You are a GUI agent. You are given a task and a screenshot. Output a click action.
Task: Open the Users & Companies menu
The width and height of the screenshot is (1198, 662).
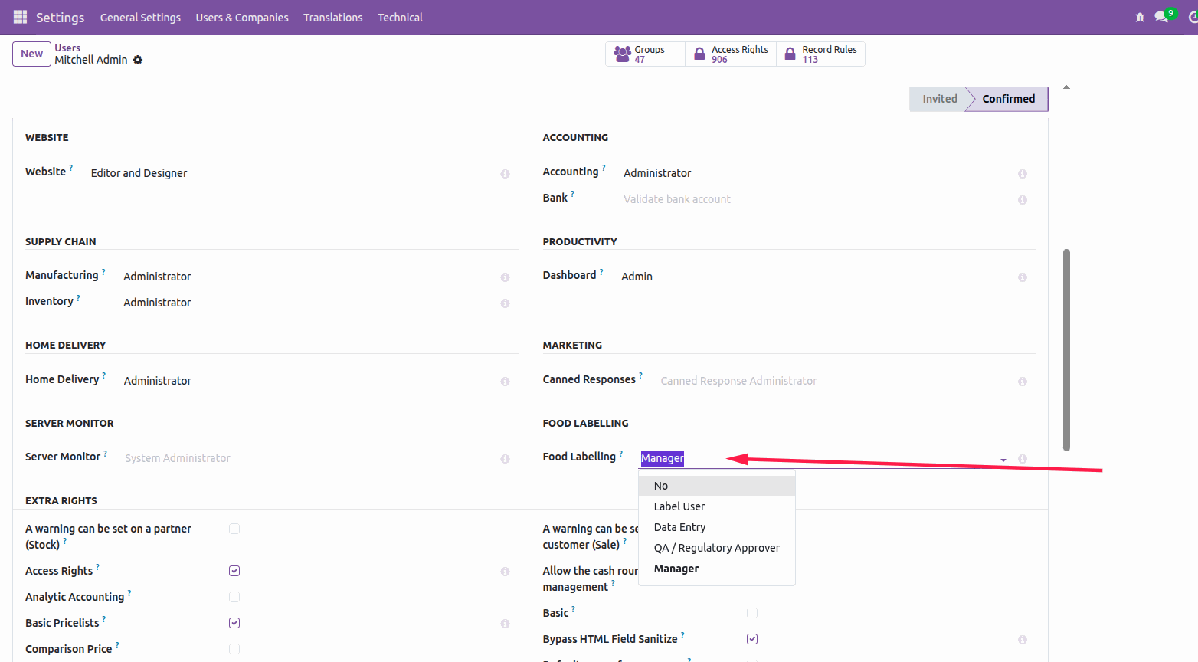pos(242,17)
